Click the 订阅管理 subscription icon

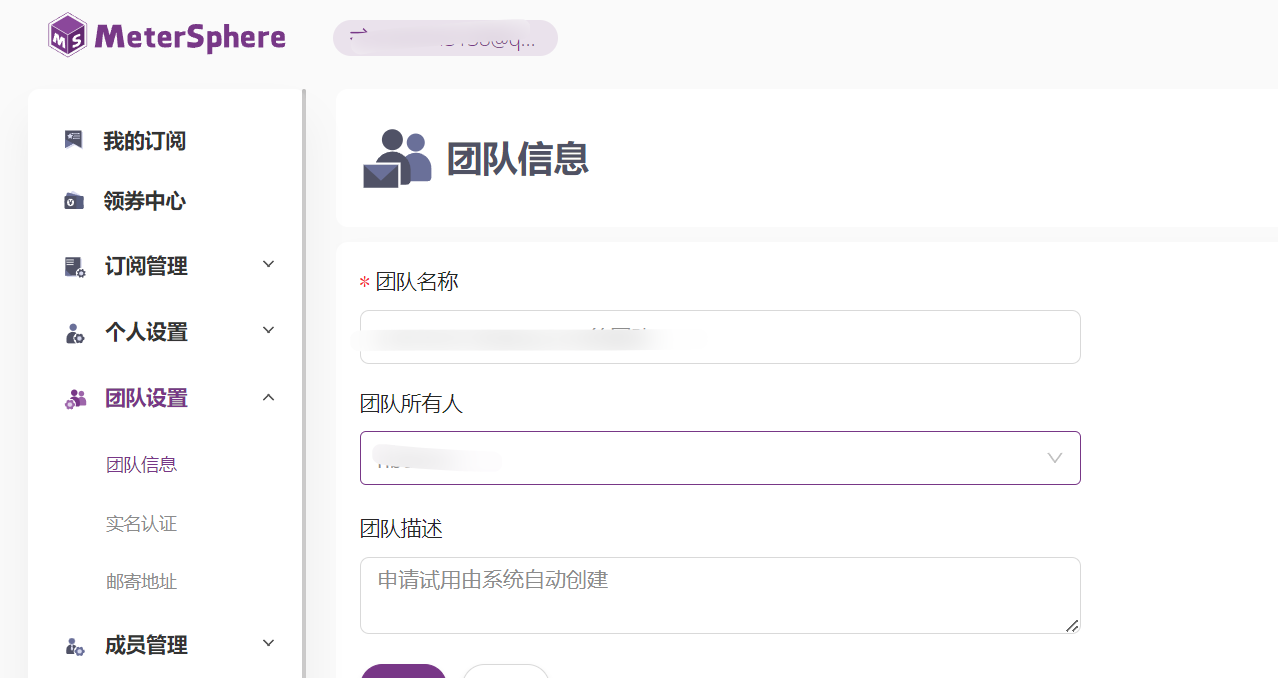click(72, 264)
